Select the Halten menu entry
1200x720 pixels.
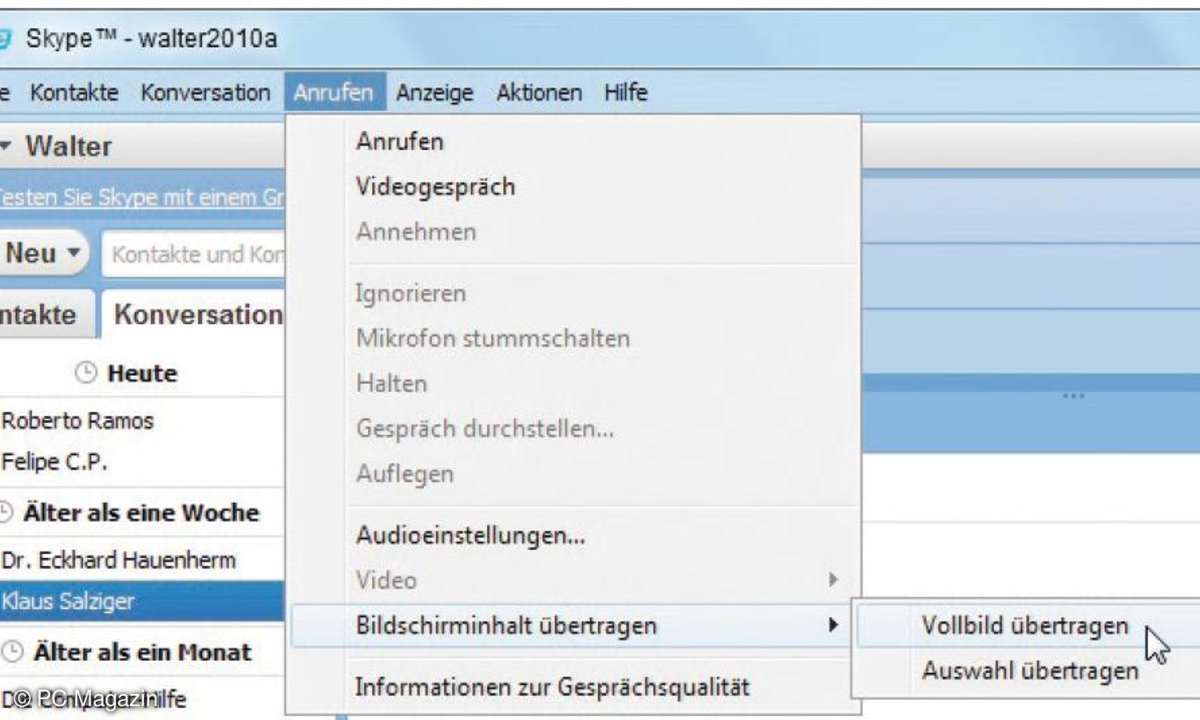pos(573,383)
